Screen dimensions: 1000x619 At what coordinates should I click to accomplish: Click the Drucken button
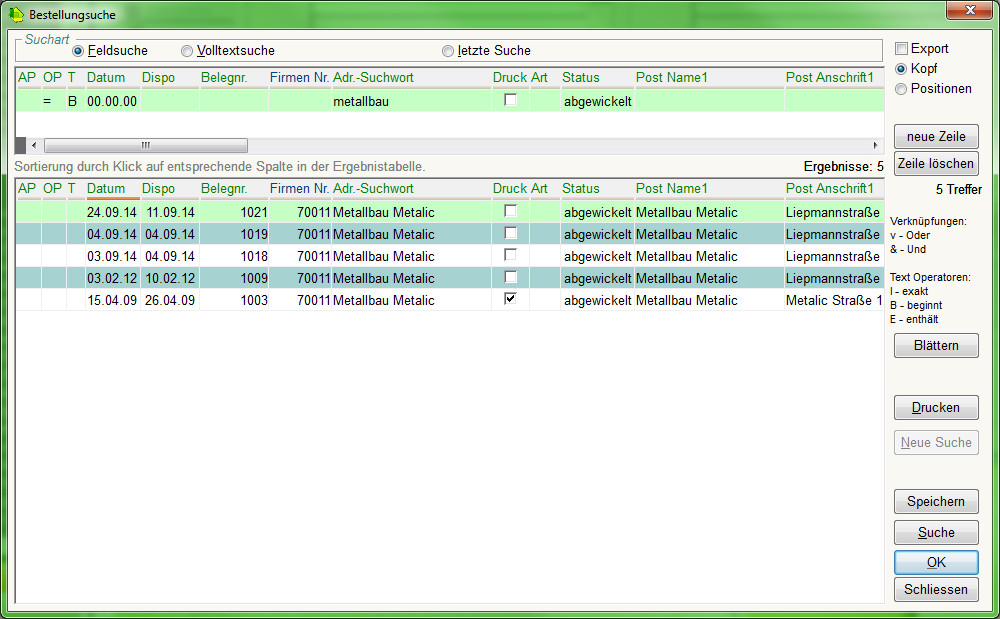pyautogui.click(x=936, y=408)
